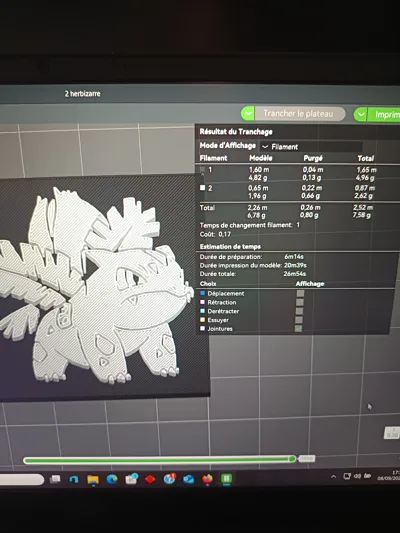Click the yellow Essuyer color swatch
The width and height of the screenshot is (400, 533).
[203, 320]
